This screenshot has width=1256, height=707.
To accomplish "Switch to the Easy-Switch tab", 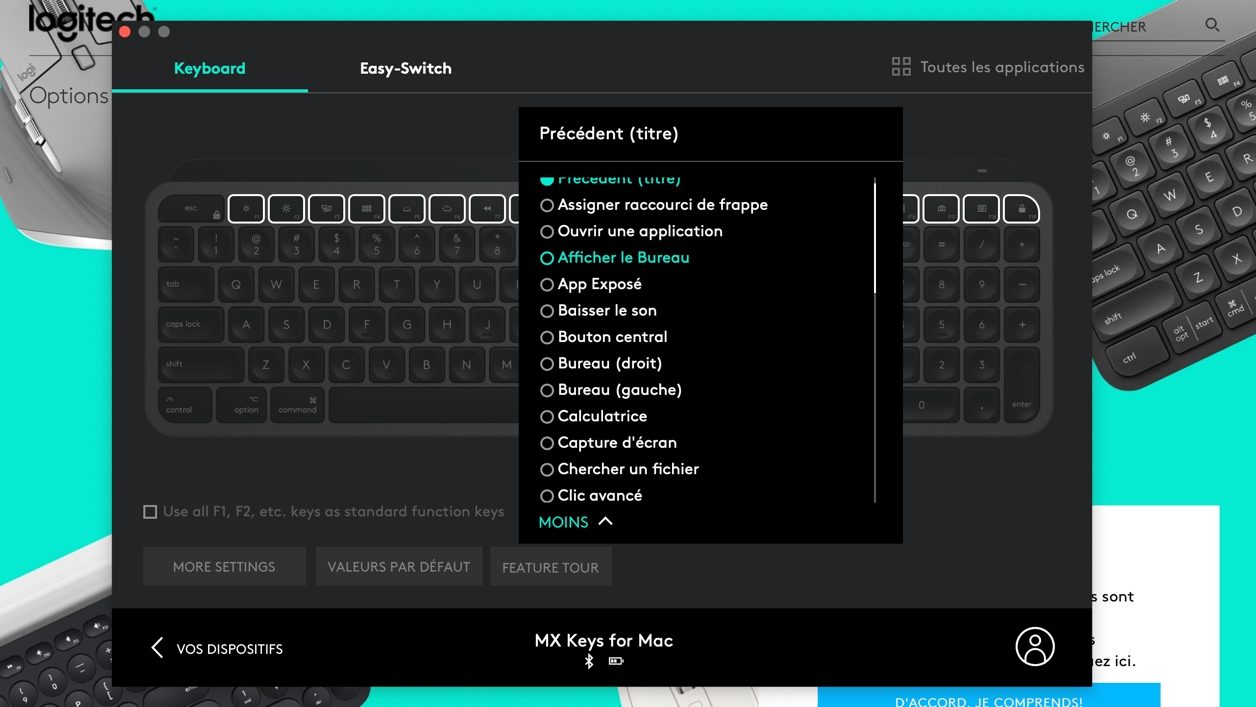I will (405, 68).
